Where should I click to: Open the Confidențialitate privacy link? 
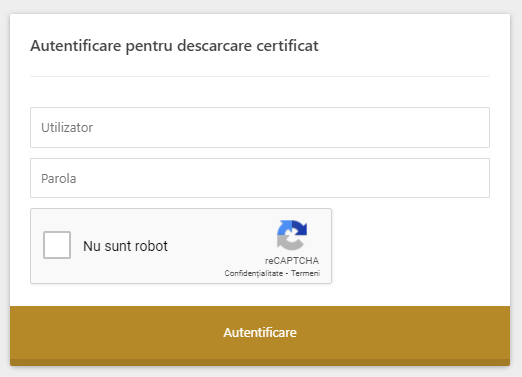point(254,273)
